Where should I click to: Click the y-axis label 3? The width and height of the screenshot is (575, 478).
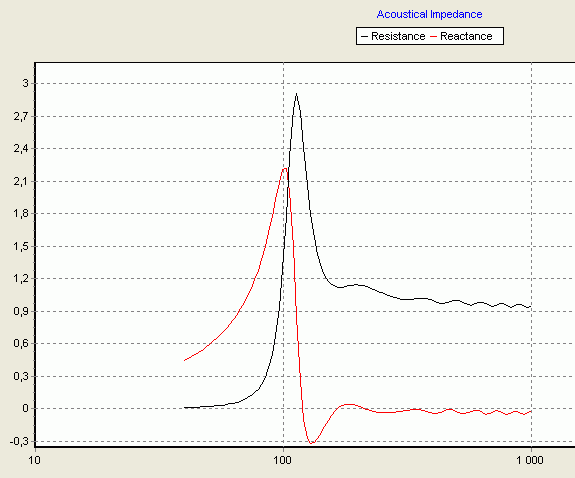(25, 83)
